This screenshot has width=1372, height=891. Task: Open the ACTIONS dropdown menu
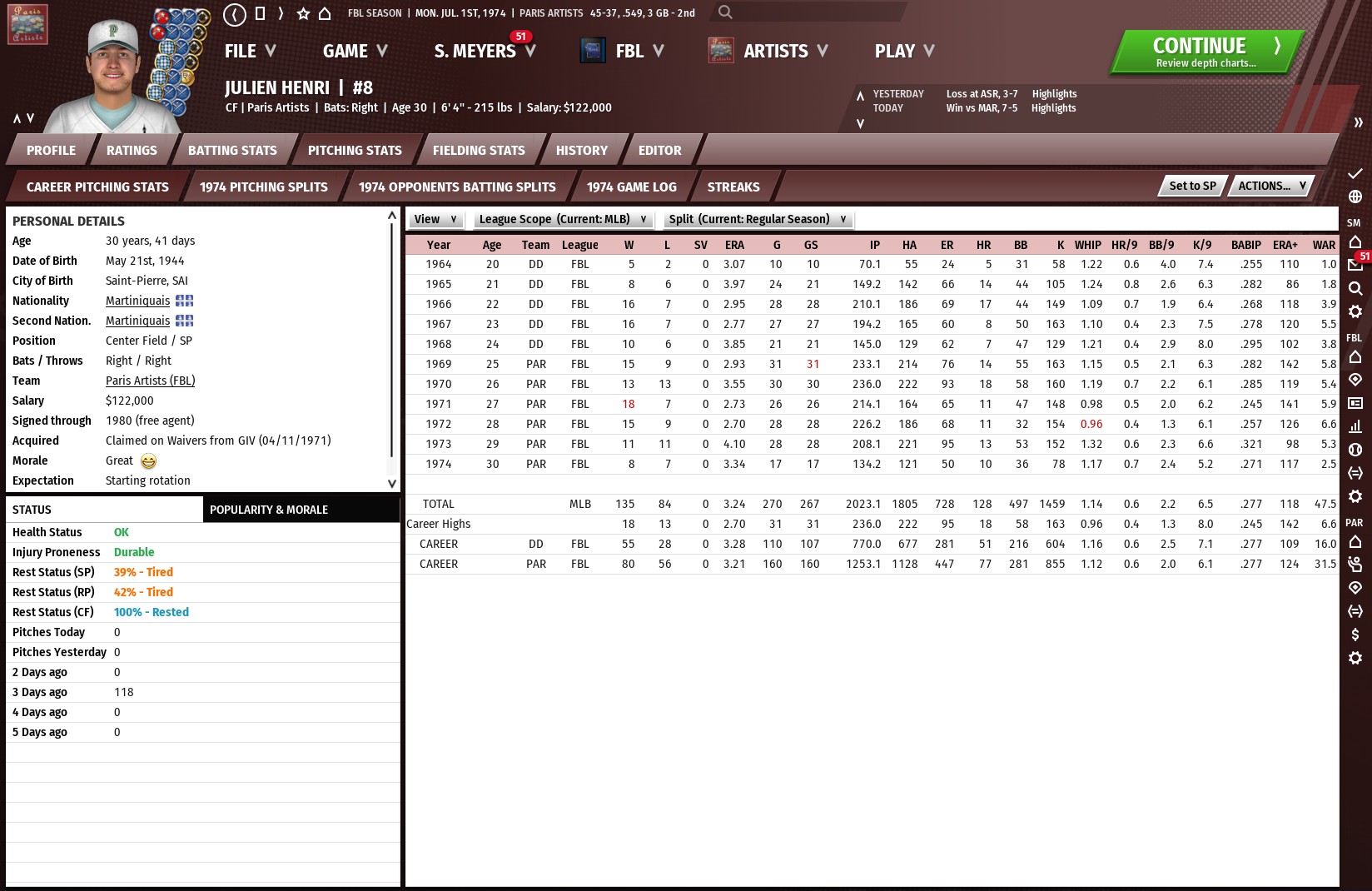click(1270, 186)
